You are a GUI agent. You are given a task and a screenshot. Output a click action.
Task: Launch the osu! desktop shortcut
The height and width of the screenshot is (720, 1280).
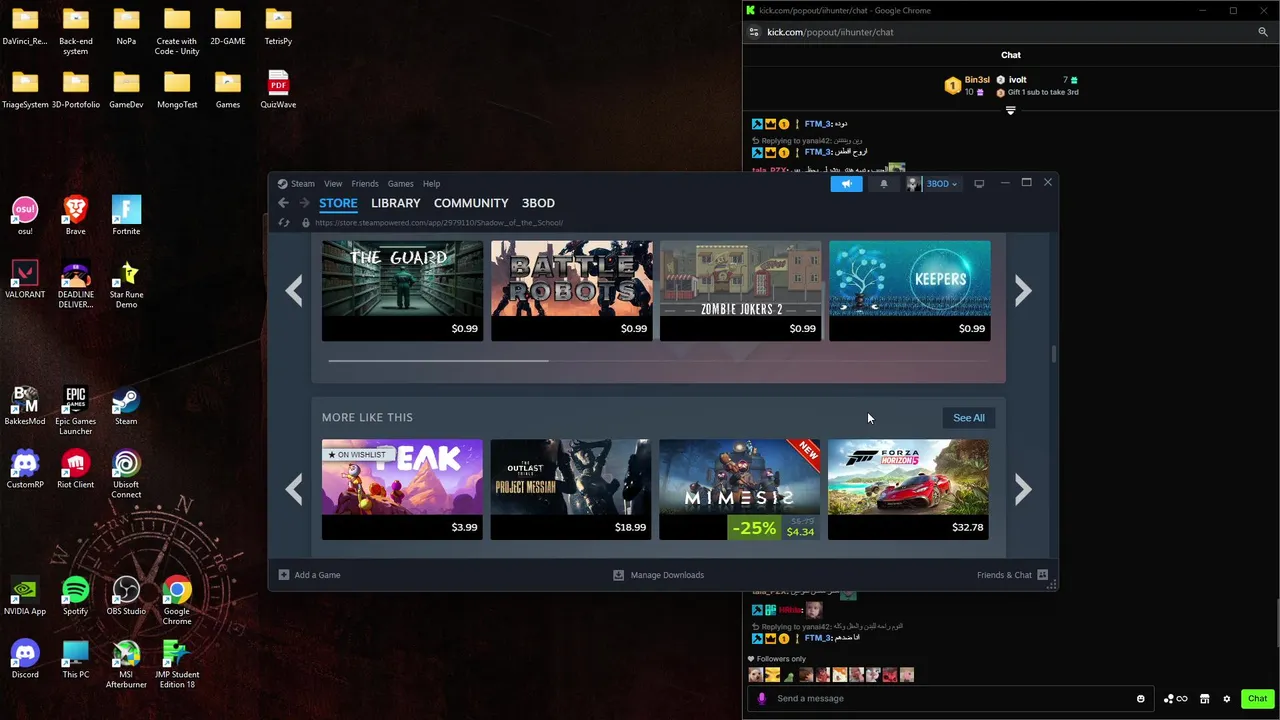[25, 215]
